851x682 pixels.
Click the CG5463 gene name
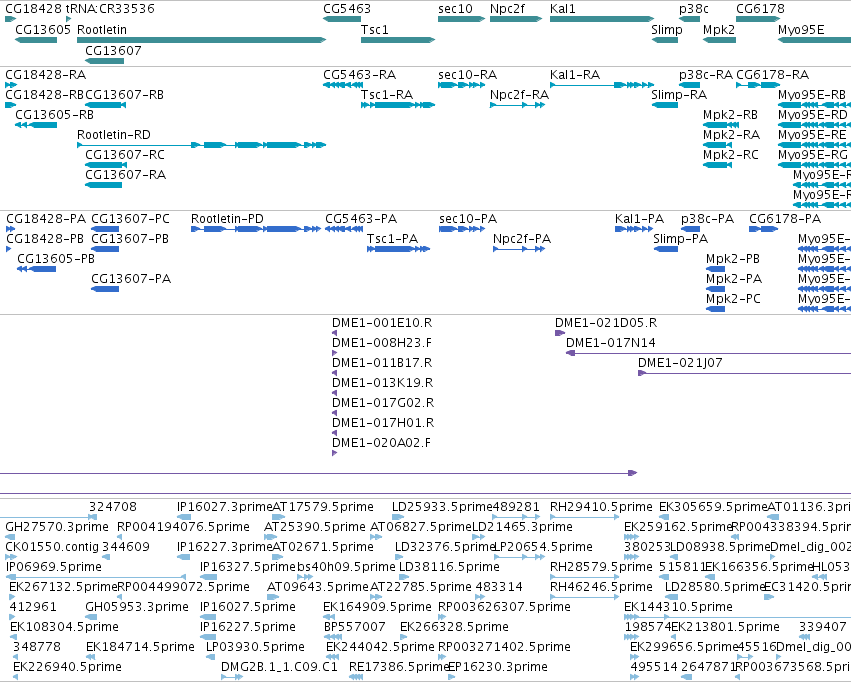(x=347, y=9)
